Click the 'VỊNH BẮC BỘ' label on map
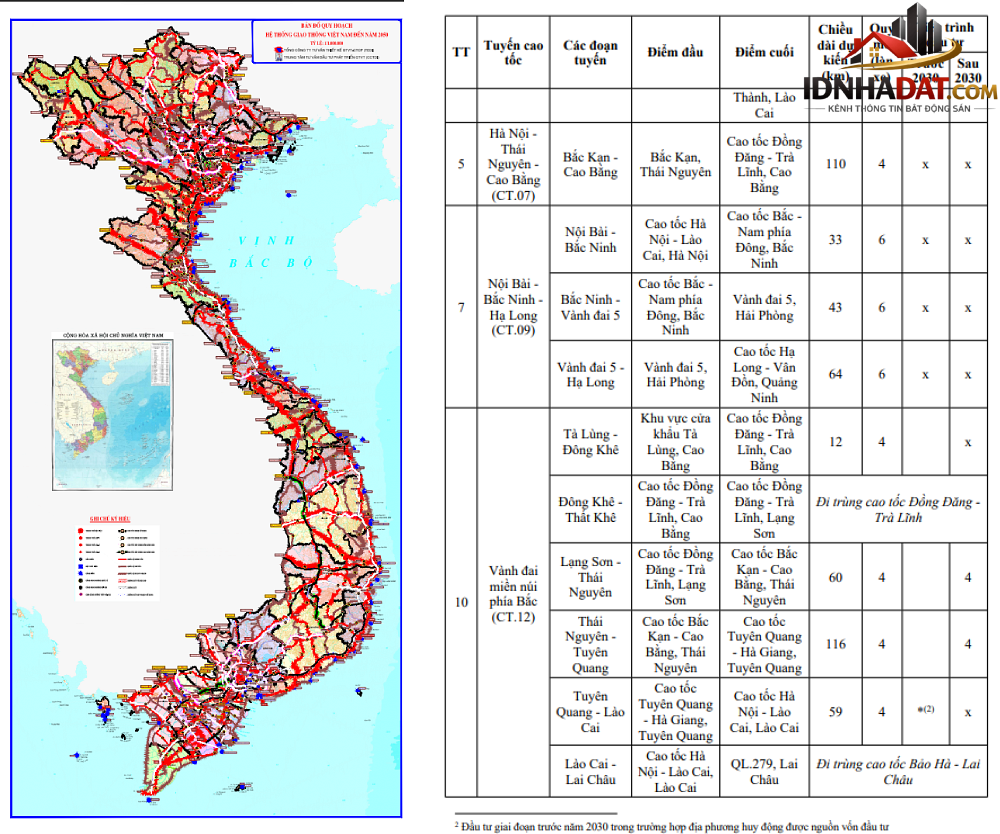Image resolution: width=1000 pixels, height=834 pixels. click(x=271, y=251)
